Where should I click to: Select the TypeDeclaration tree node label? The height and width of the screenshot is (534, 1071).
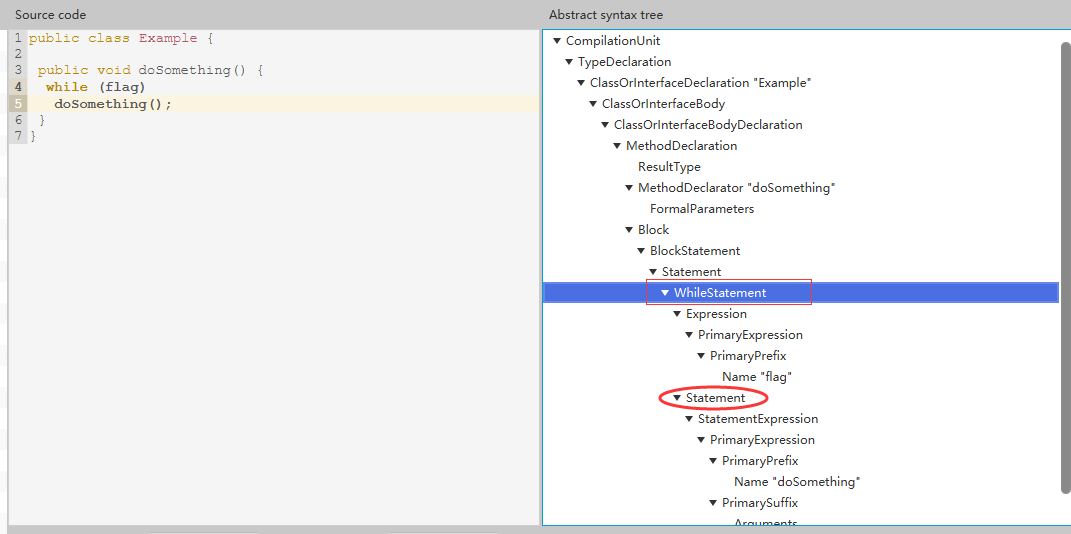pyautogui.click(x=624, y=62)
